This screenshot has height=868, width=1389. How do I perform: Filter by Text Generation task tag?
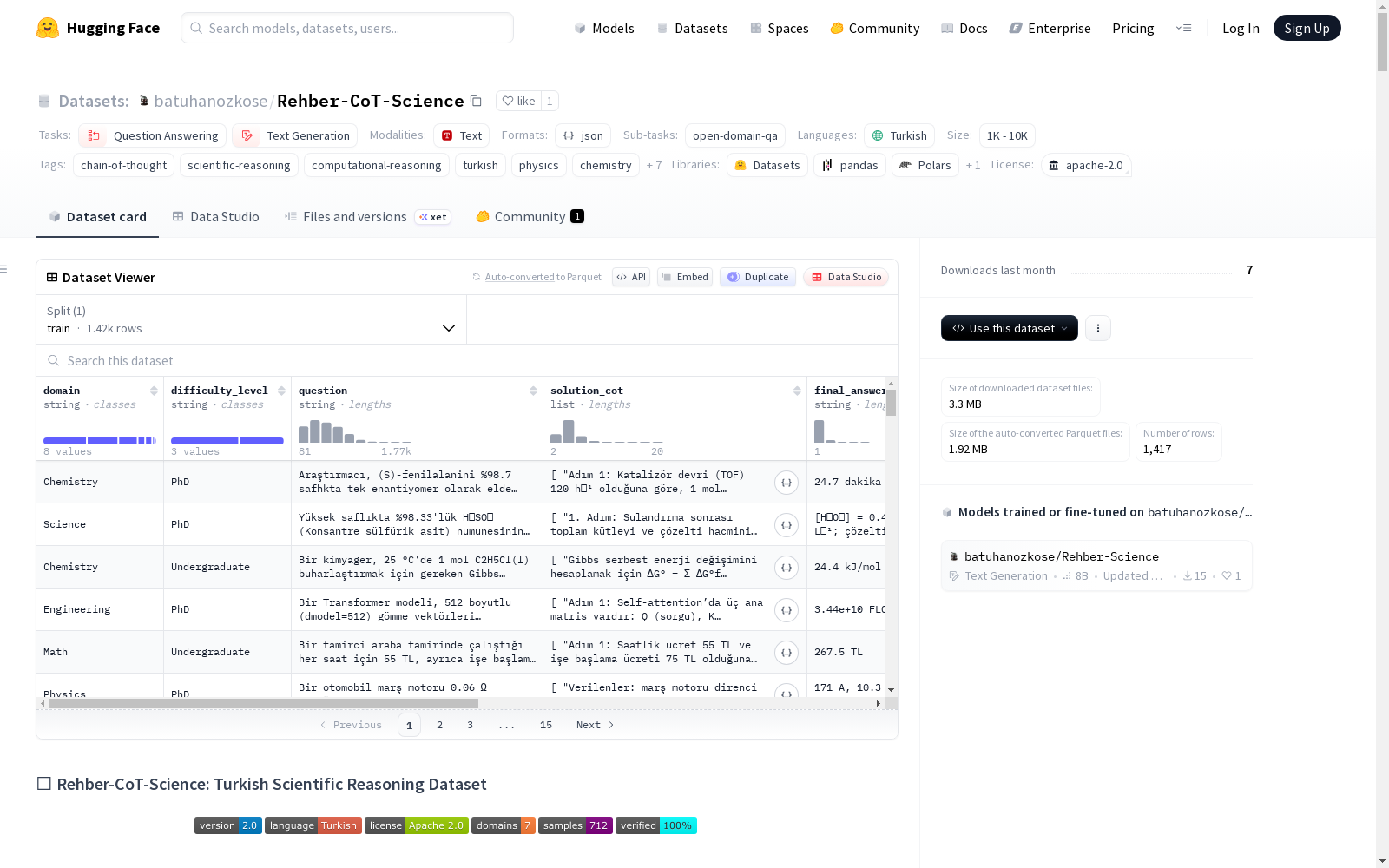point(294,135)
